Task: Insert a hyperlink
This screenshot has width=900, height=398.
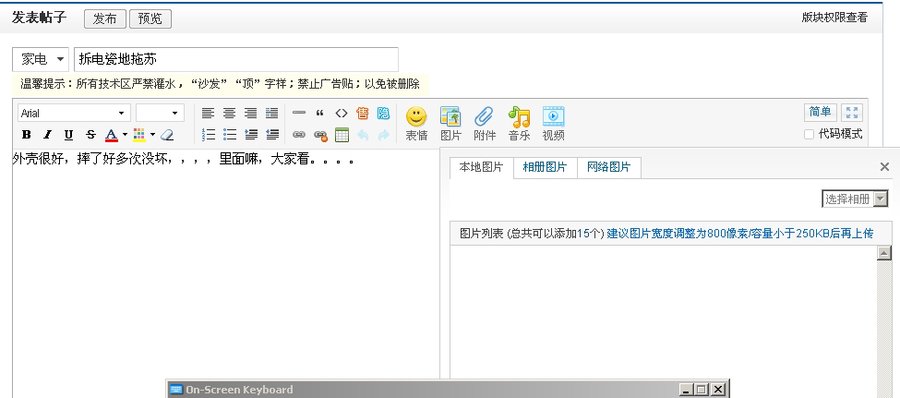Action: pyautogui.click(x=298, y=135)
